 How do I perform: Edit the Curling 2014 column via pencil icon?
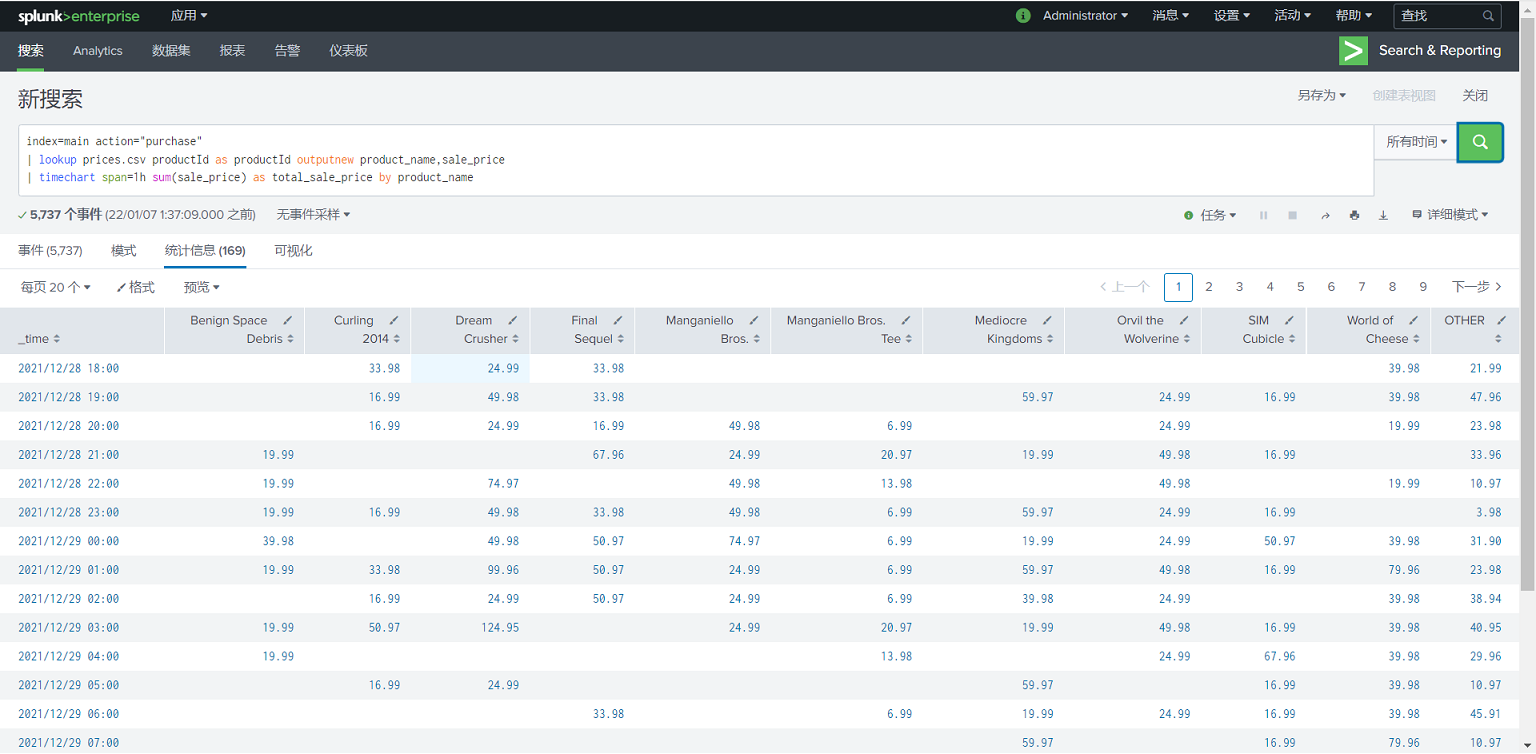[x=393, y=320]
